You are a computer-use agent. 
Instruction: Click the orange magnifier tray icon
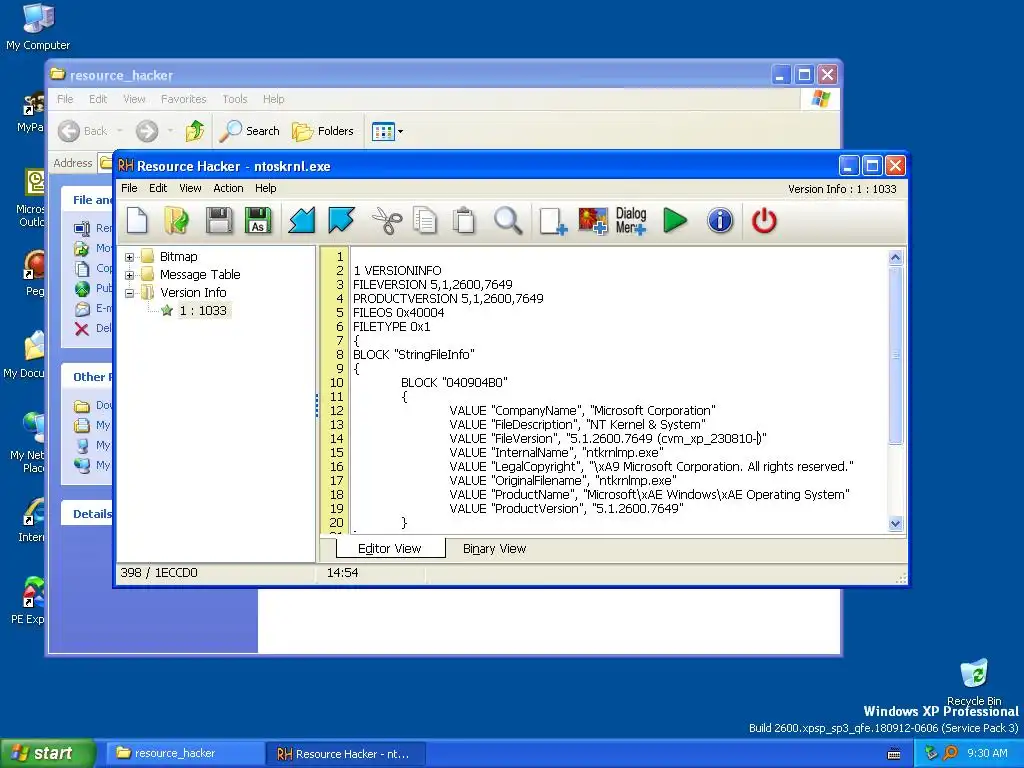950,754
